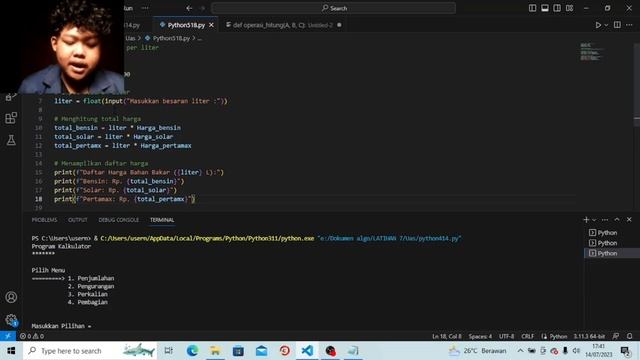Open the Action Center notification icon
Screen dimensions: 640x360
click(x=626, y=351)
